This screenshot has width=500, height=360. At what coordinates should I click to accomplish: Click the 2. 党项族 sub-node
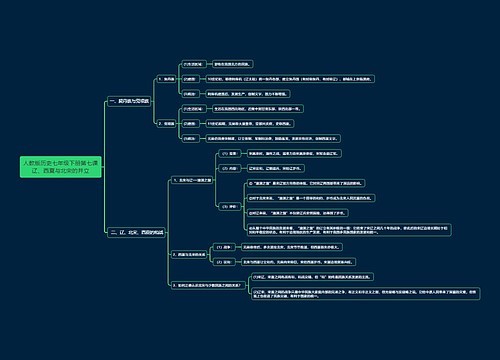click(166, 124)
